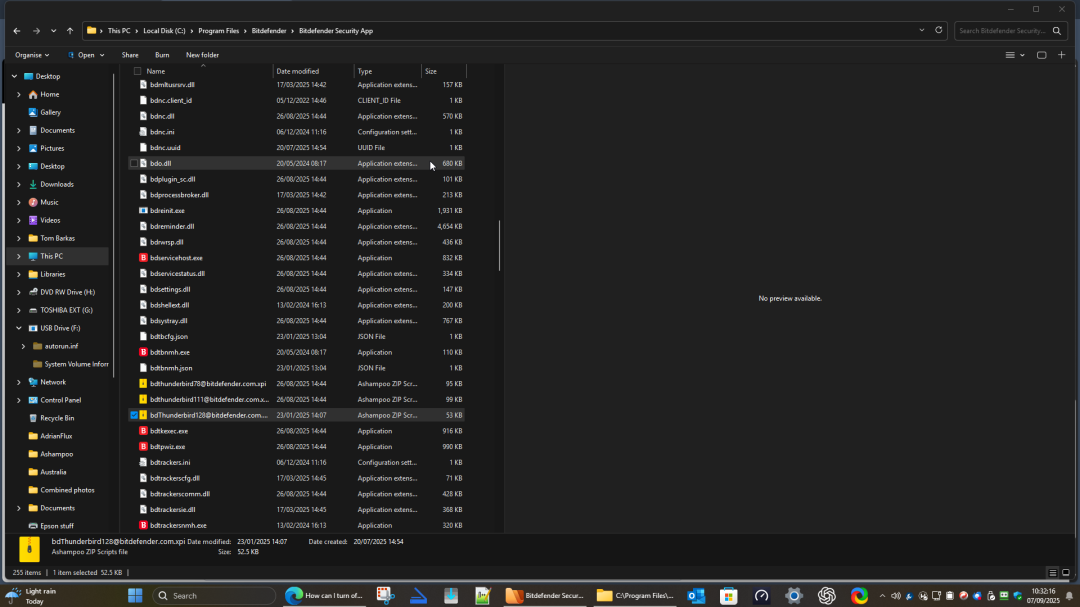
Task: Sort by the Type column header
Action: [x=388, y=72]
